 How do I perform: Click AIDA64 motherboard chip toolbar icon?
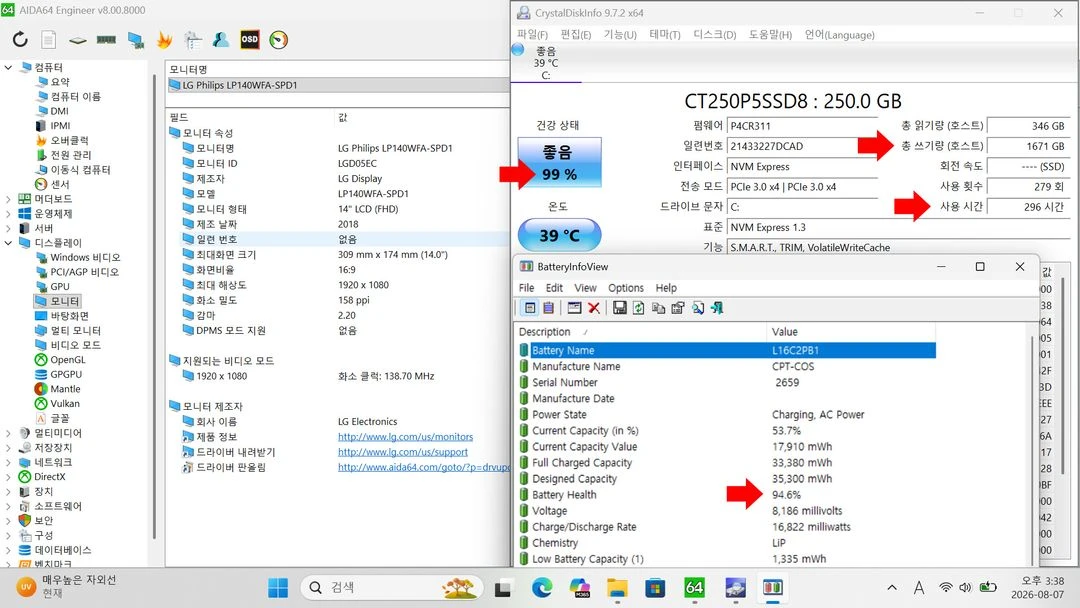77,41
